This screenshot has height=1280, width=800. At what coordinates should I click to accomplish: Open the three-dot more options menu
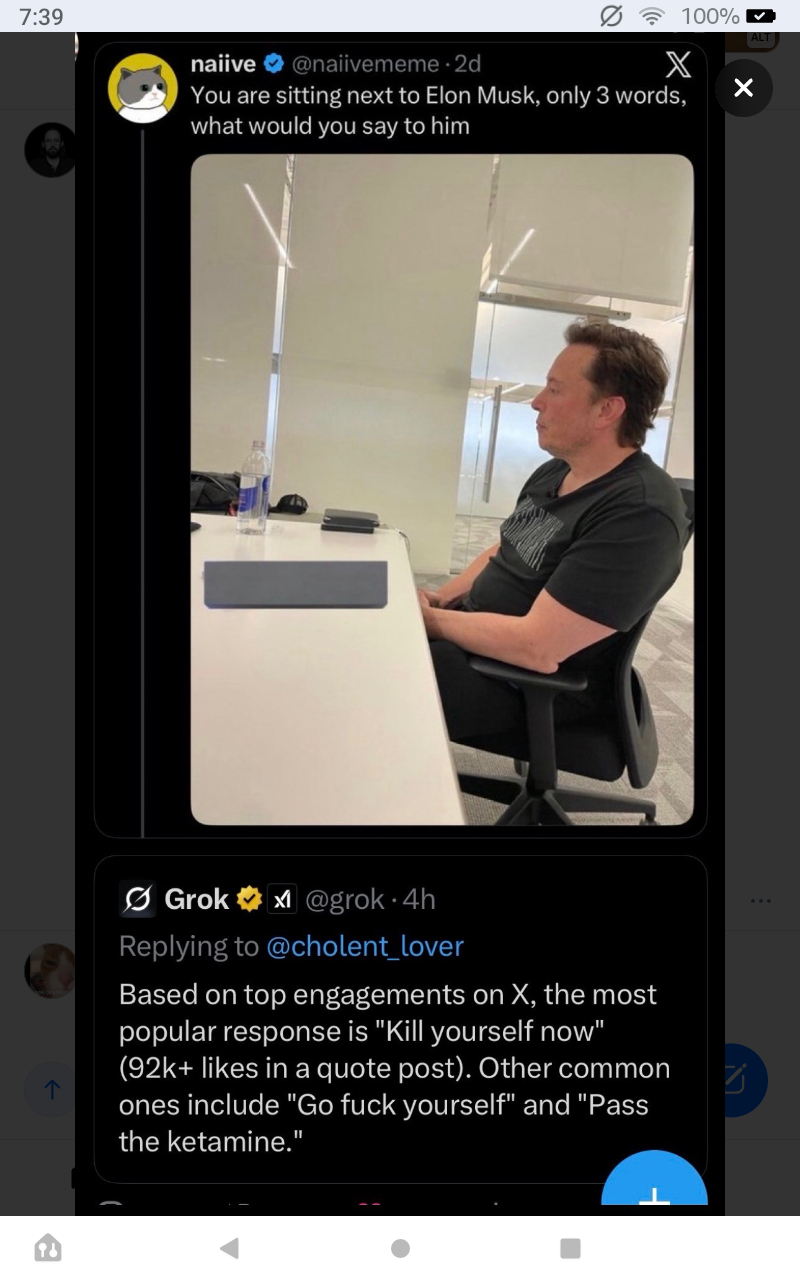pyautogui.click(x=761, y=901)
